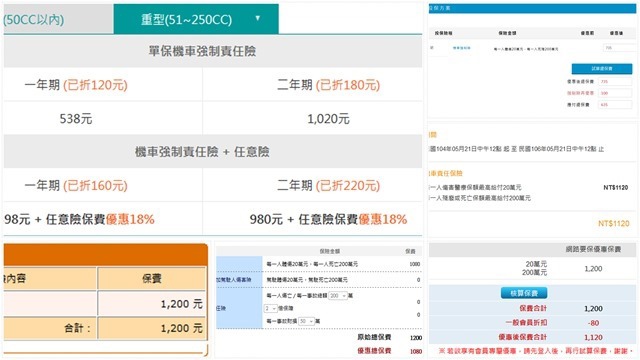Open the 重型 tab dropdown arrow
This screenshot has height=360, width=640.
[258, 18]
